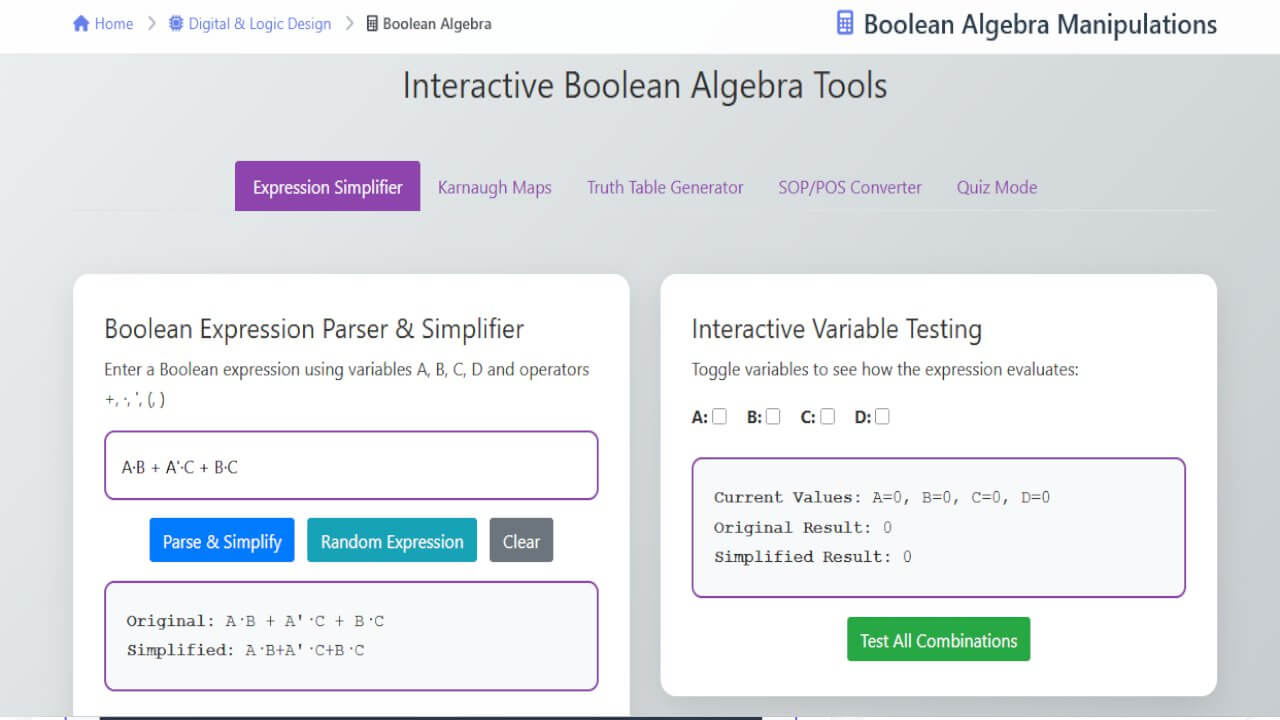Click the Boolean Algebra calculator breadcrumb icon
1280x720 pixels.
point(372,24)
